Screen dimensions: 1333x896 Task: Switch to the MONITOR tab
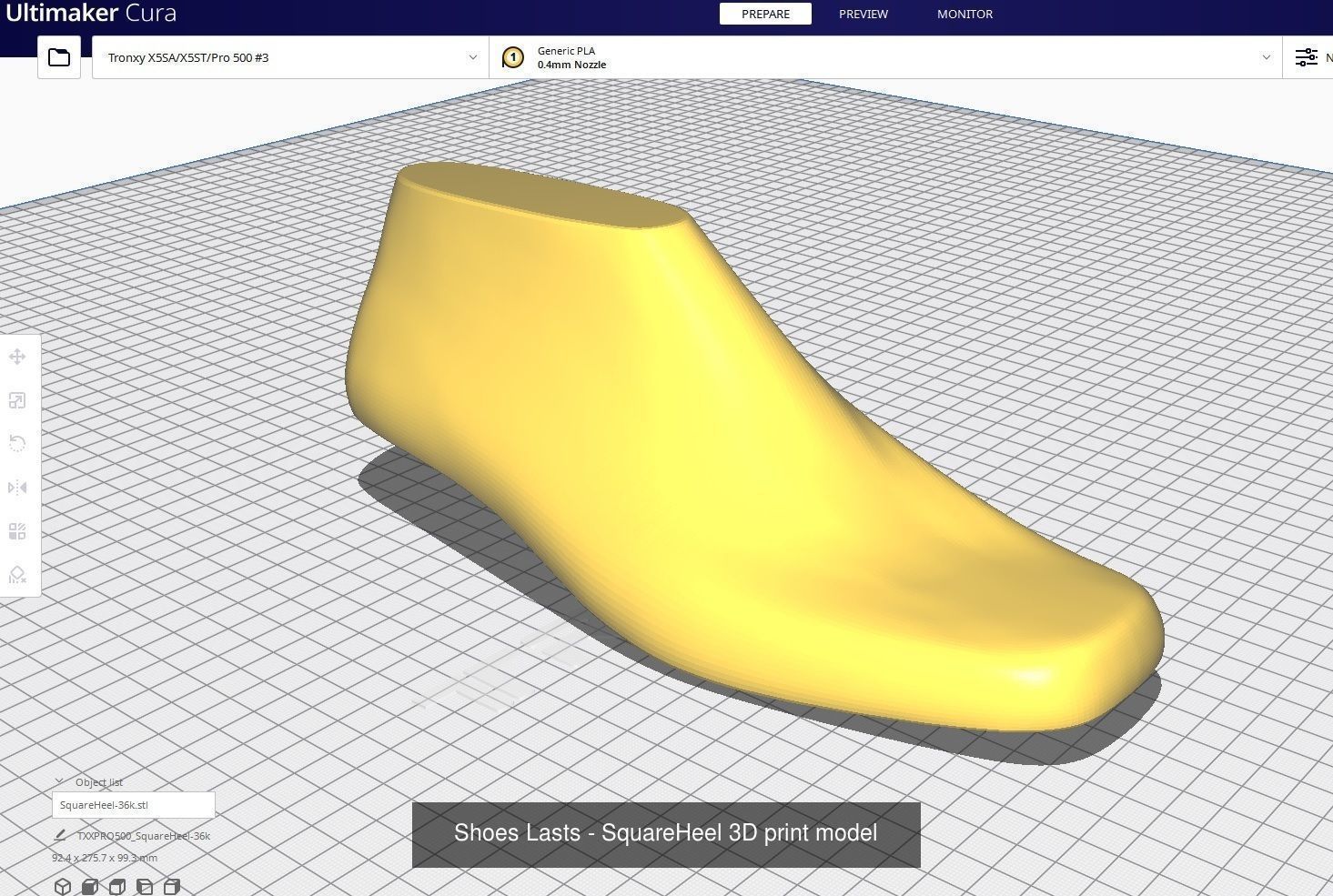(964, 14)
